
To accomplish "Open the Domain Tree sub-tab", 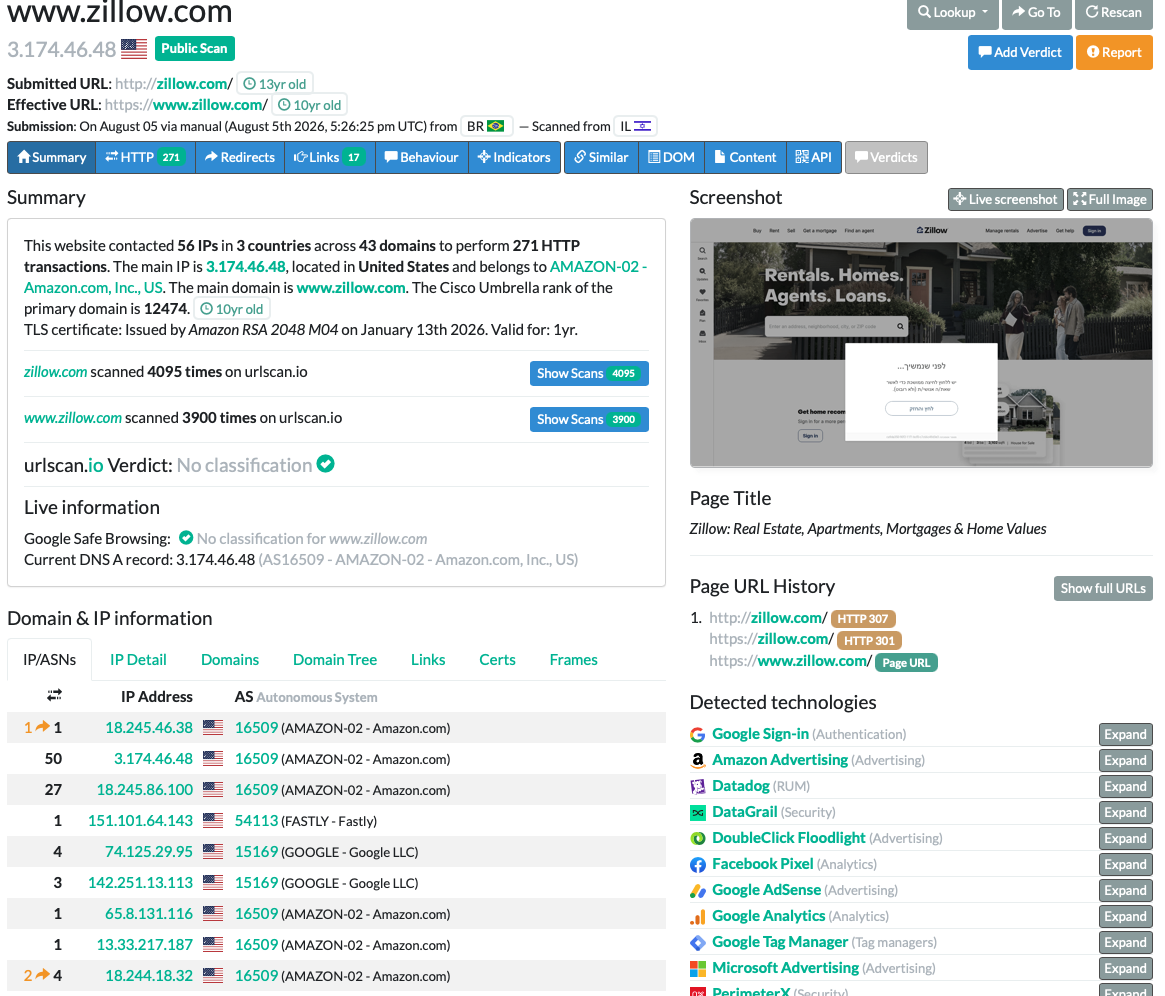I will coord(335,660).
